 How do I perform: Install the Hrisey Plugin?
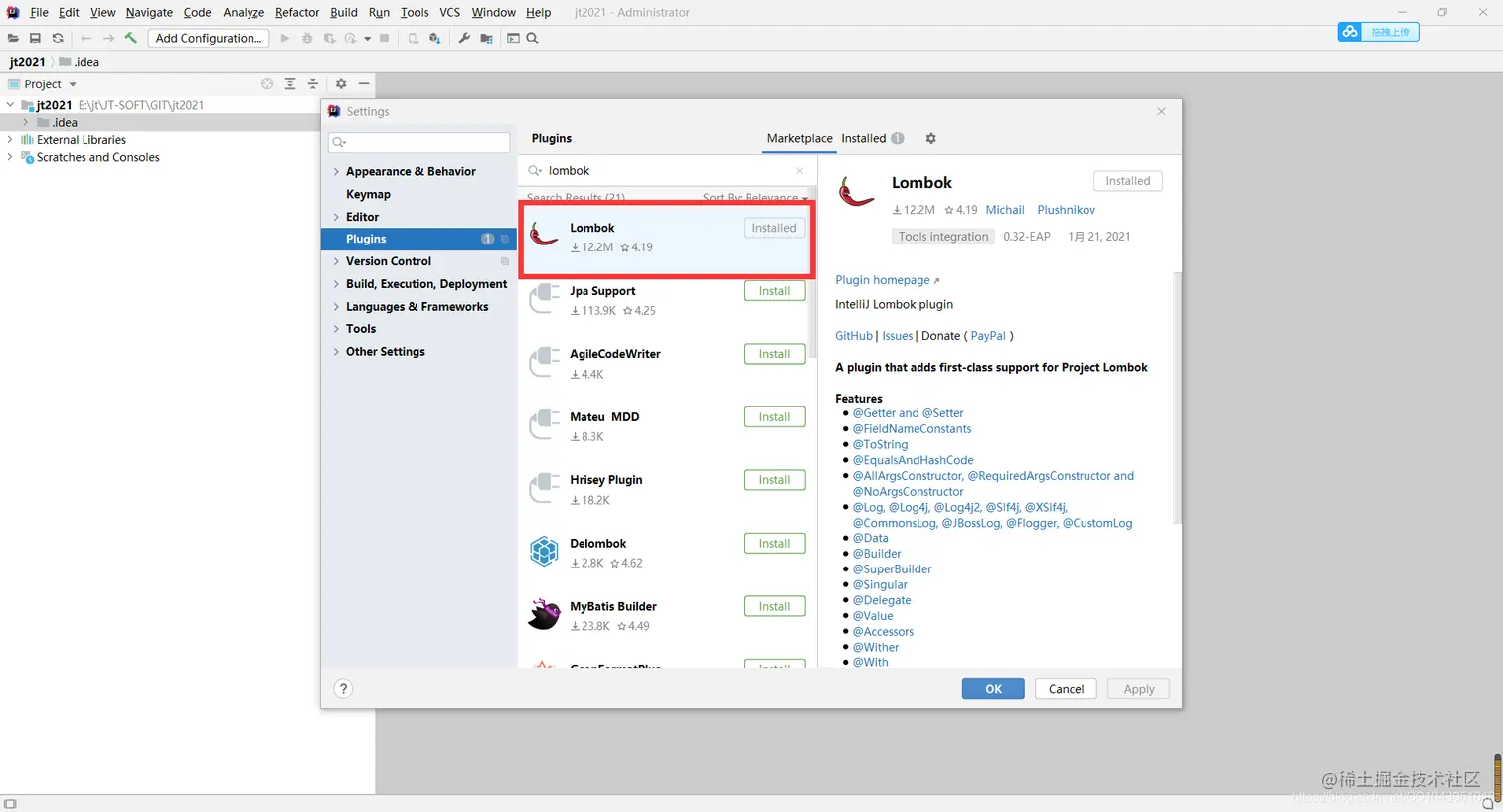click(x=774, y=480)
